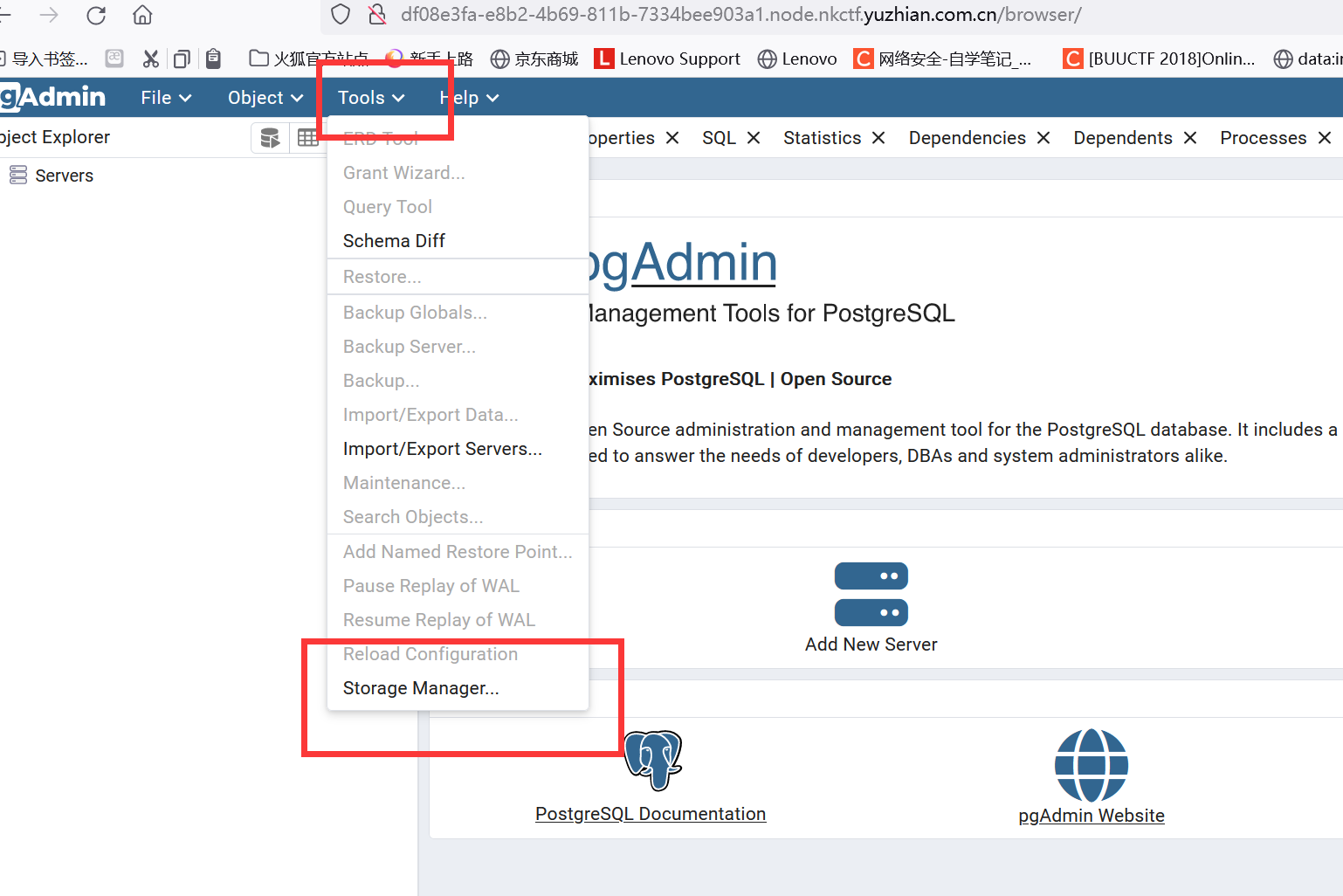
Task: Click Reload Configuration menu entry
Action: 458,654
